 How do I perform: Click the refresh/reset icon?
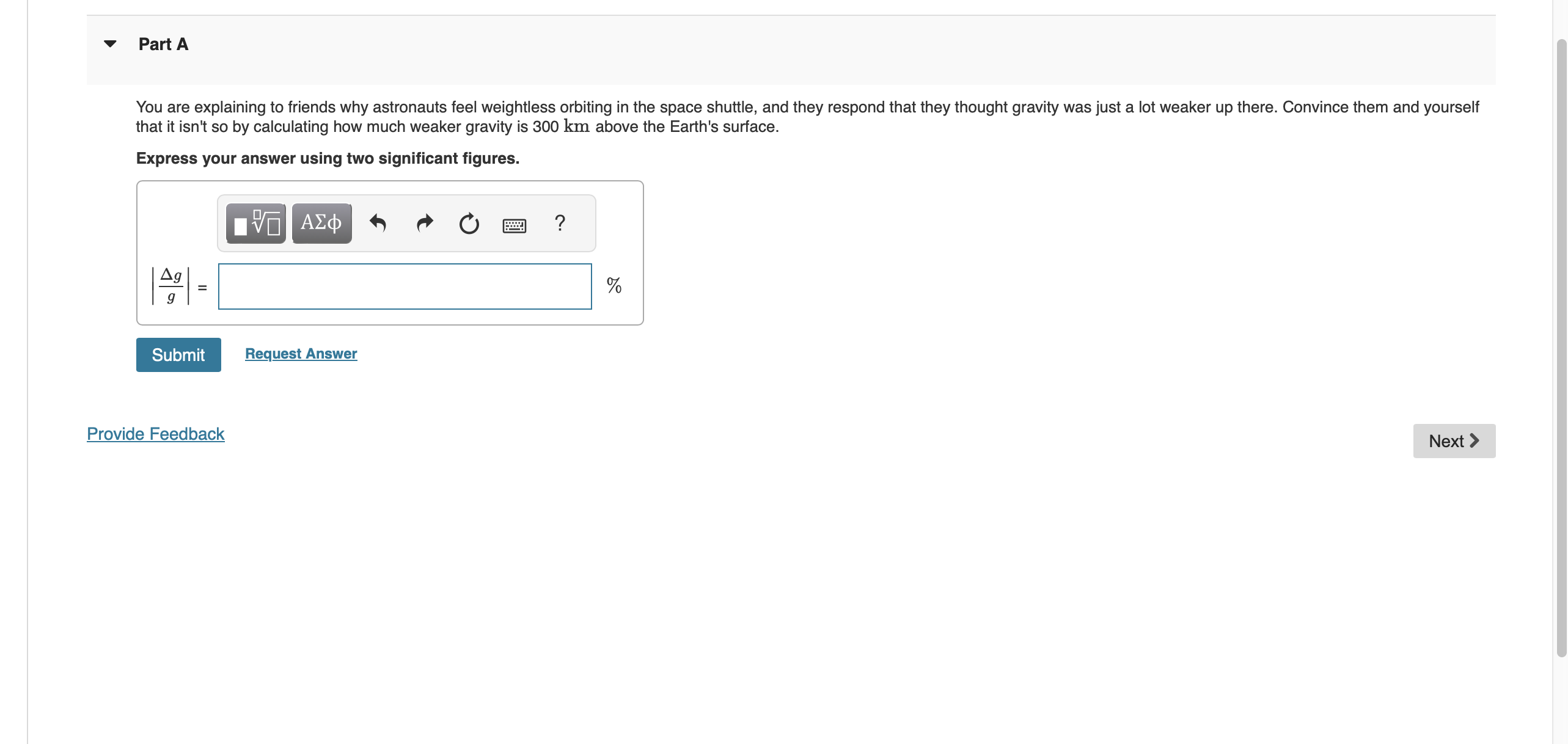(467, 221)
